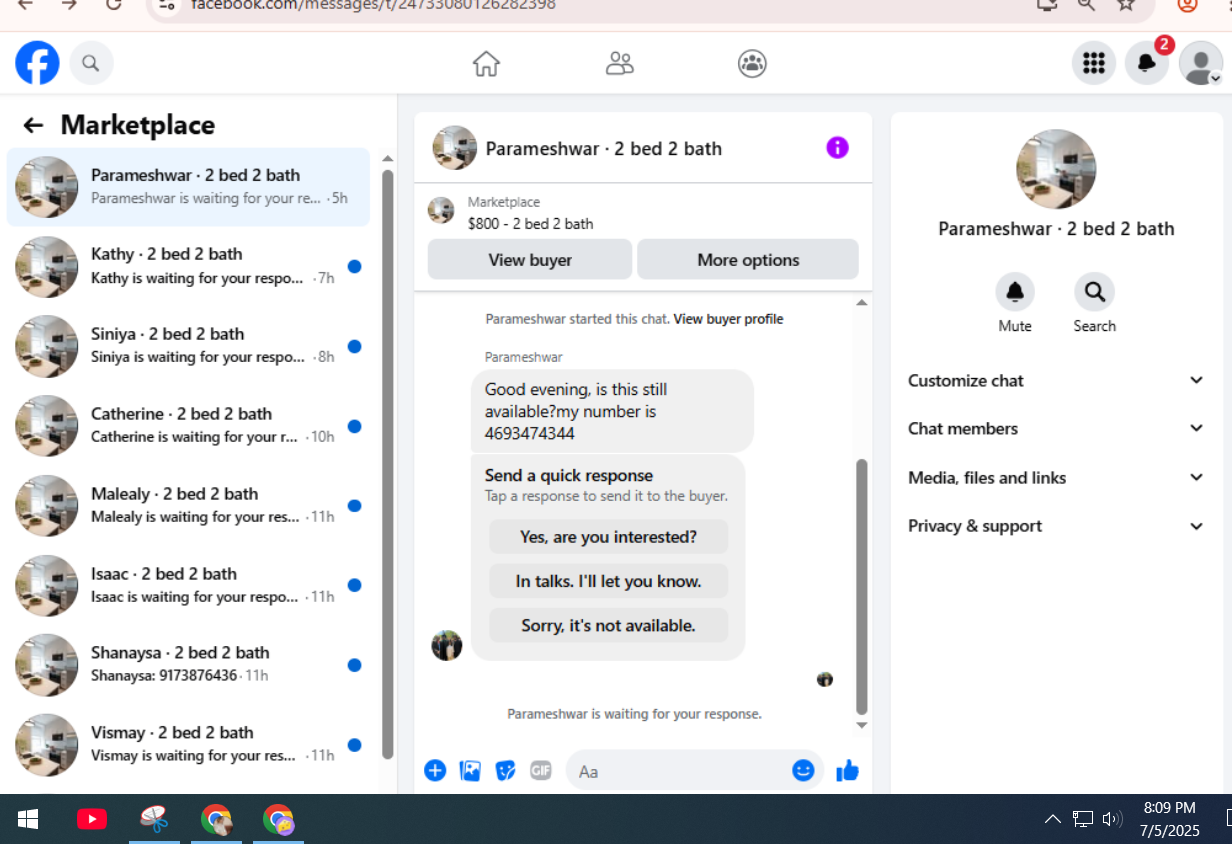The image size is (1232, 844).
Task: Reload the page in the browser
Action: 114,5
